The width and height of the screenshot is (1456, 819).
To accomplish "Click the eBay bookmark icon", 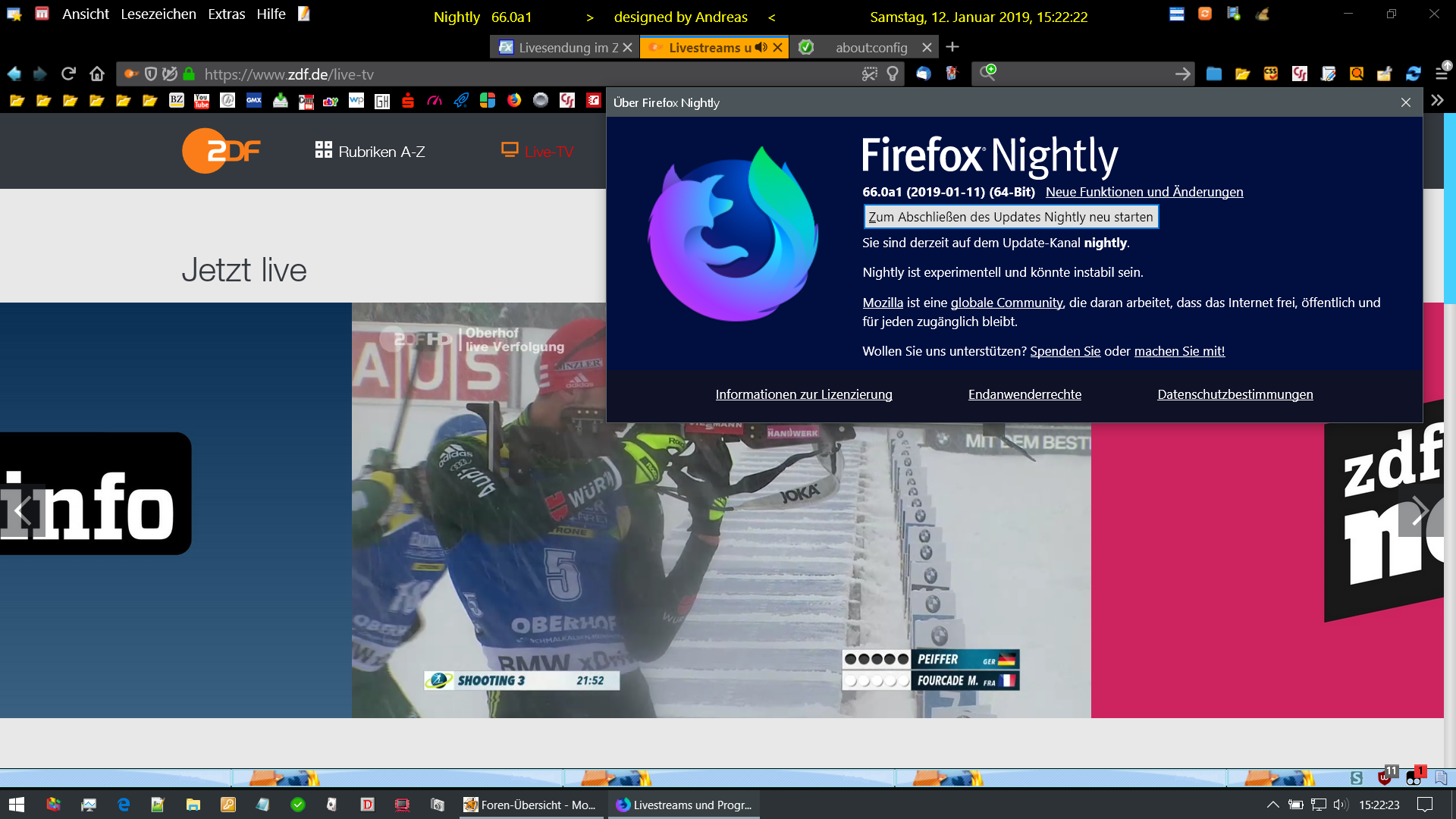I will point(331,101).
